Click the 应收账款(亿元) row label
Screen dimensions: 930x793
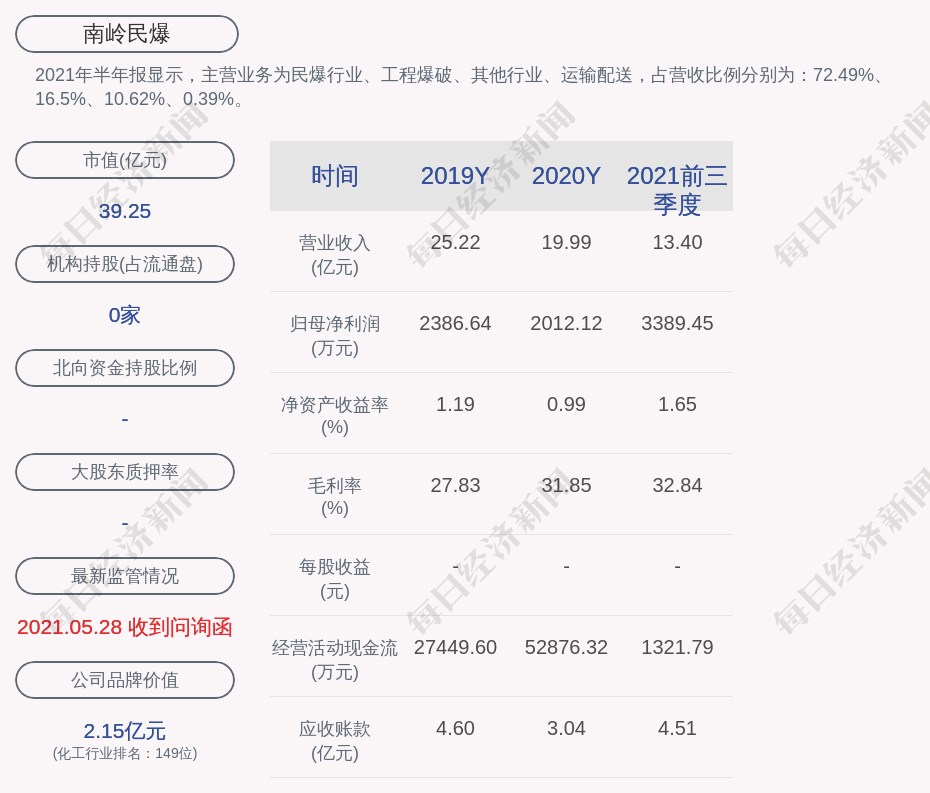(x=335, y=741)
